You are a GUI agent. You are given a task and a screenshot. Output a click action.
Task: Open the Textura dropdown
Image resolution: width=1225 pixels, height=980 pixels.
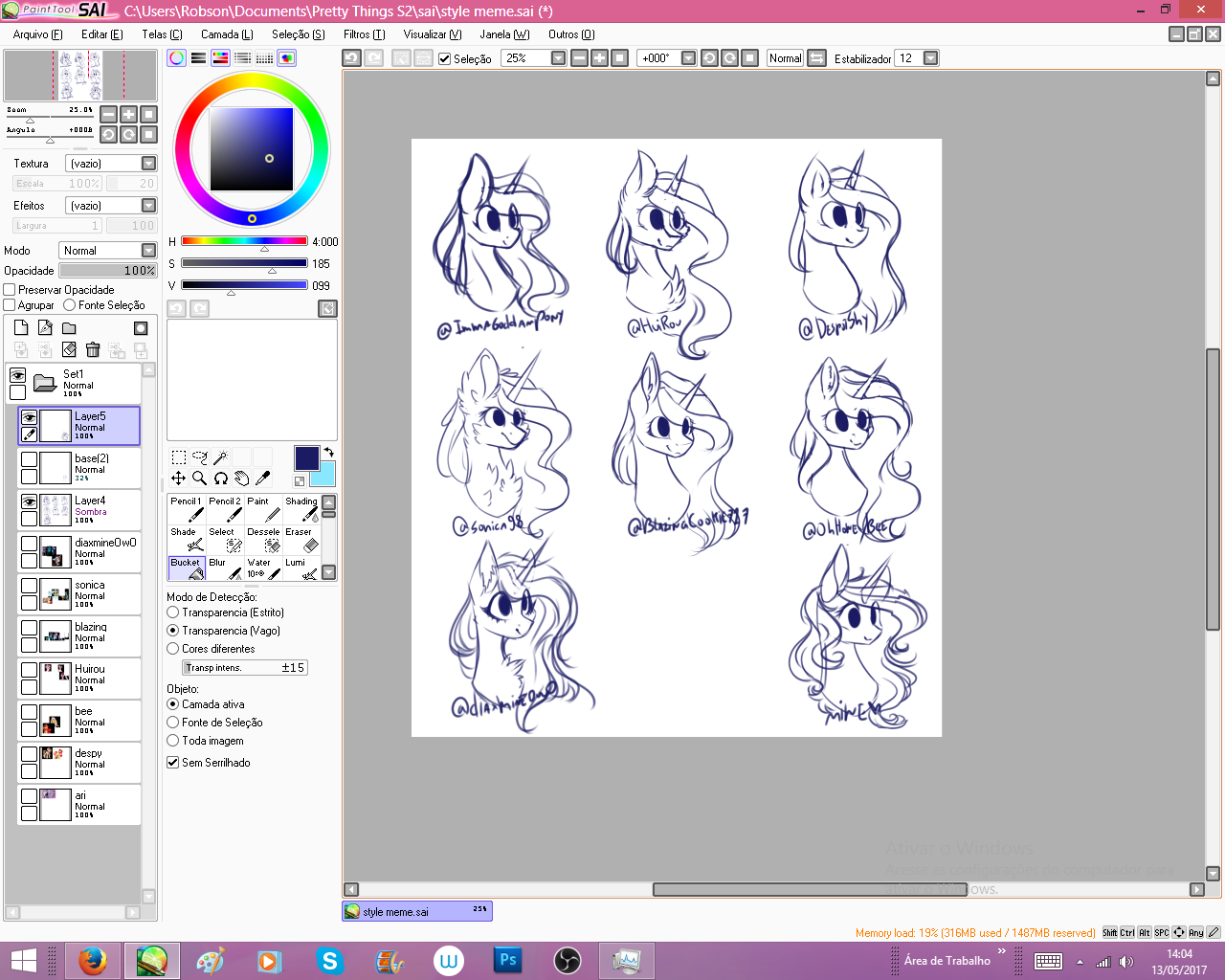coord(148,164)
